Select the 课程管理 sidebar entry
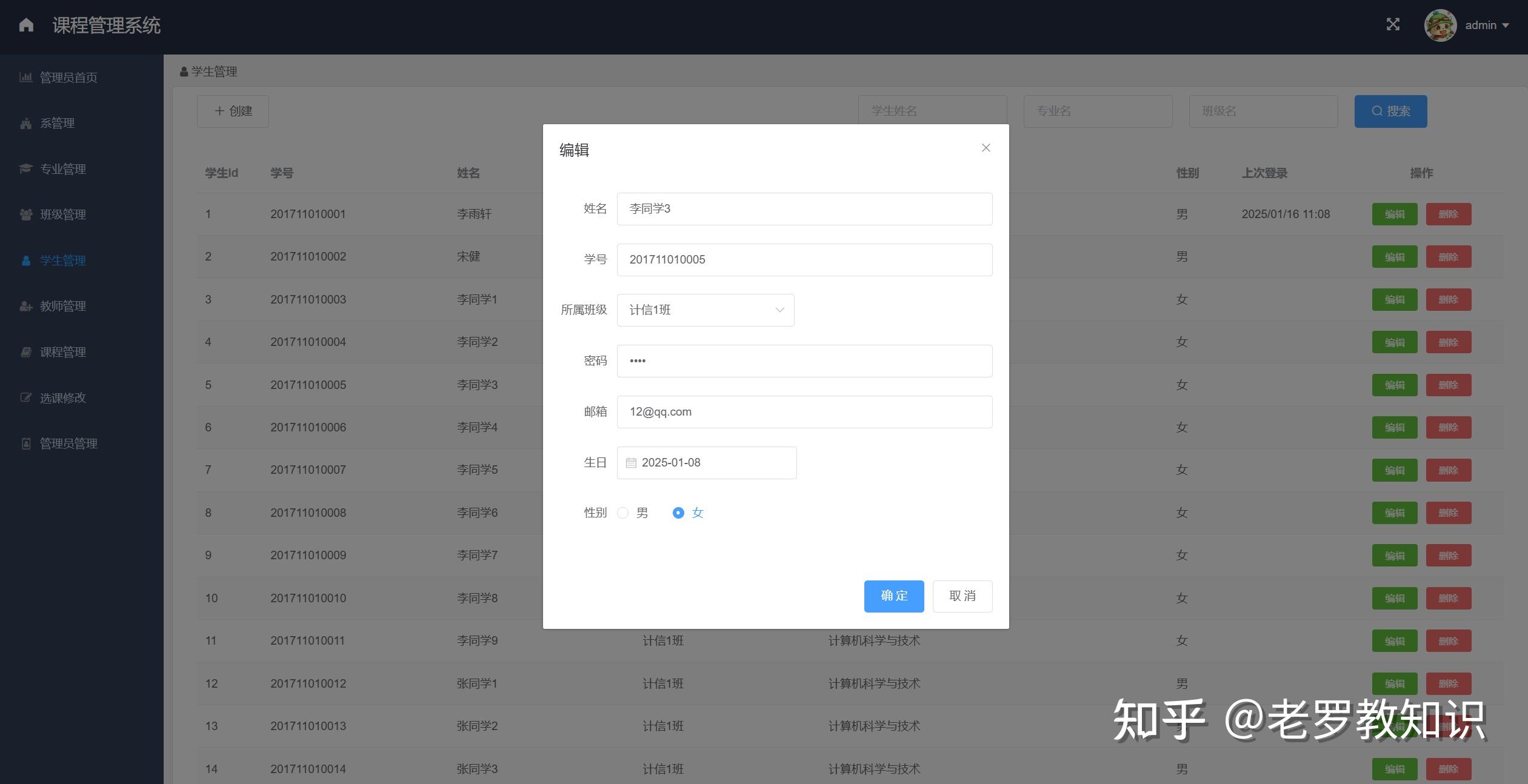Image resolution: width=1528 pixels, height=784 pixels. coord(62,351)
